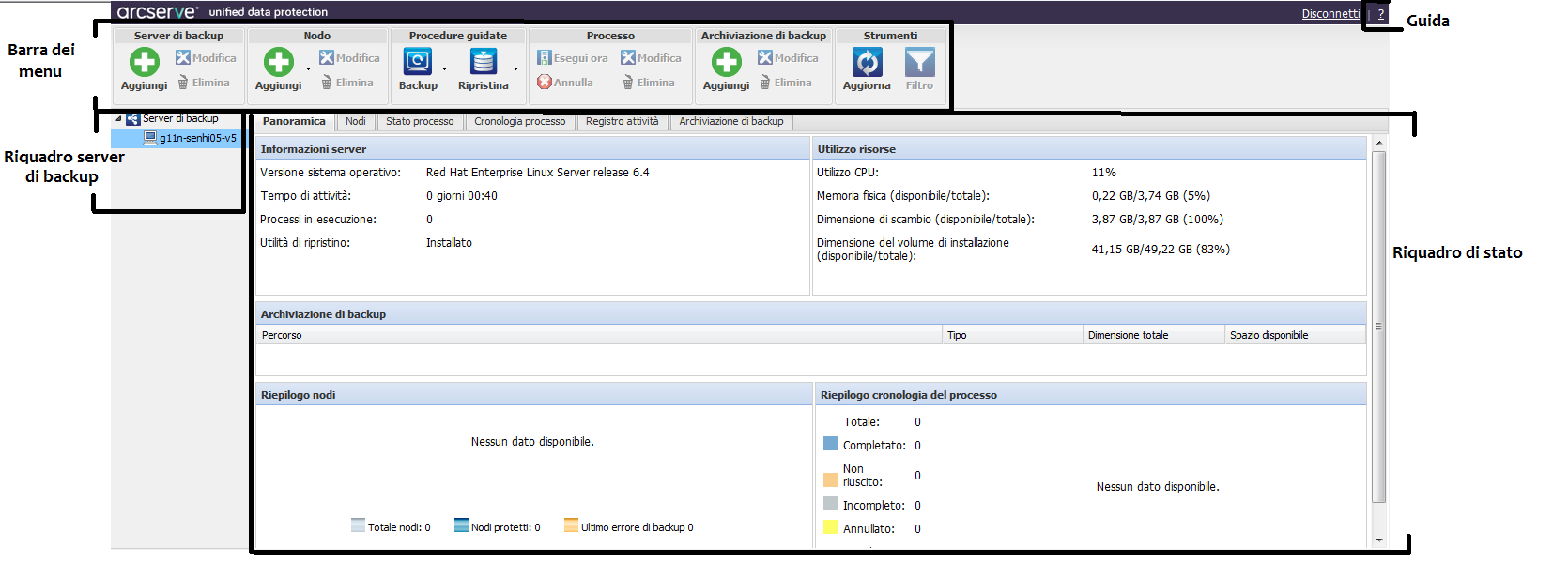Select g11n-senhi05-v5 server node

(197, 138)
